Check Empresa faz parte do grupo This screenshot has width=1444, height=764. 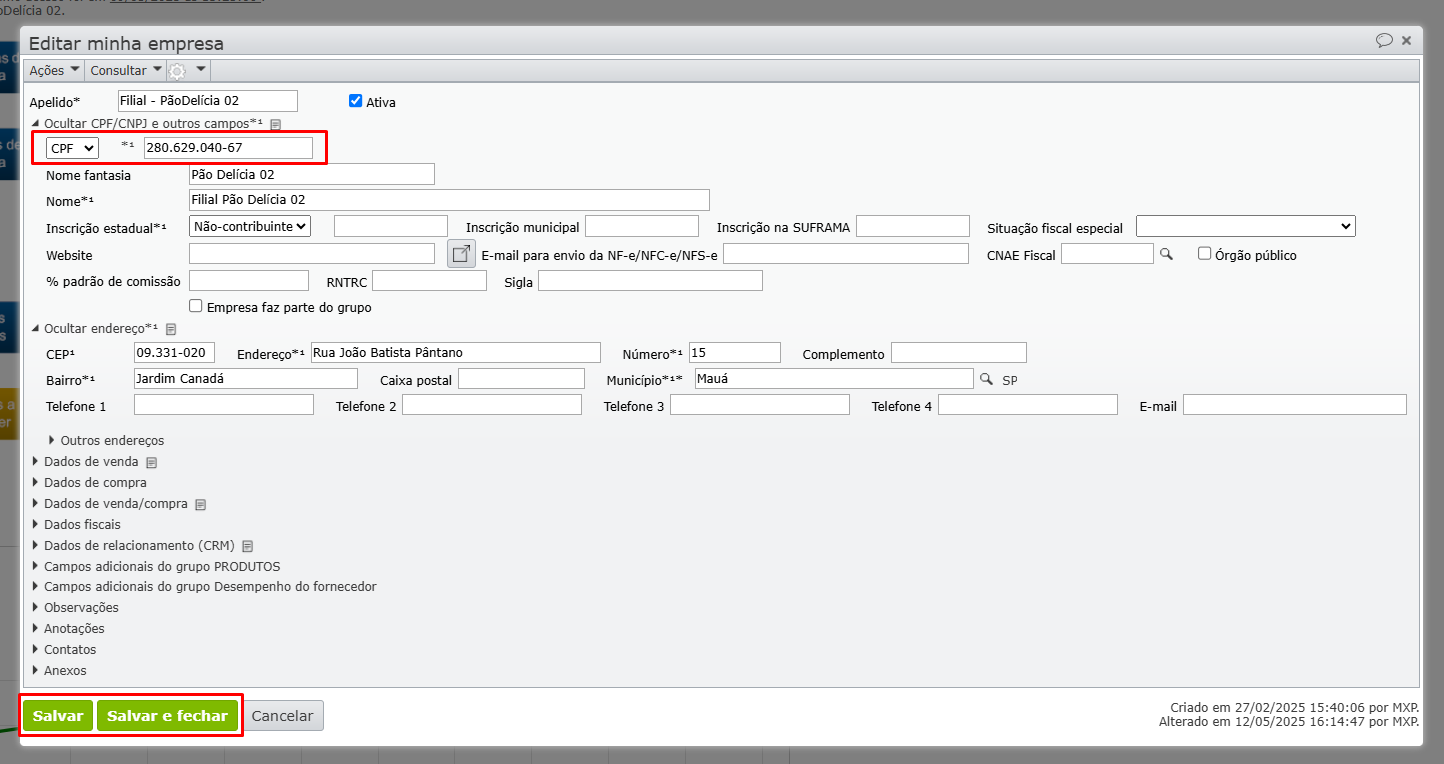[196, 307]
